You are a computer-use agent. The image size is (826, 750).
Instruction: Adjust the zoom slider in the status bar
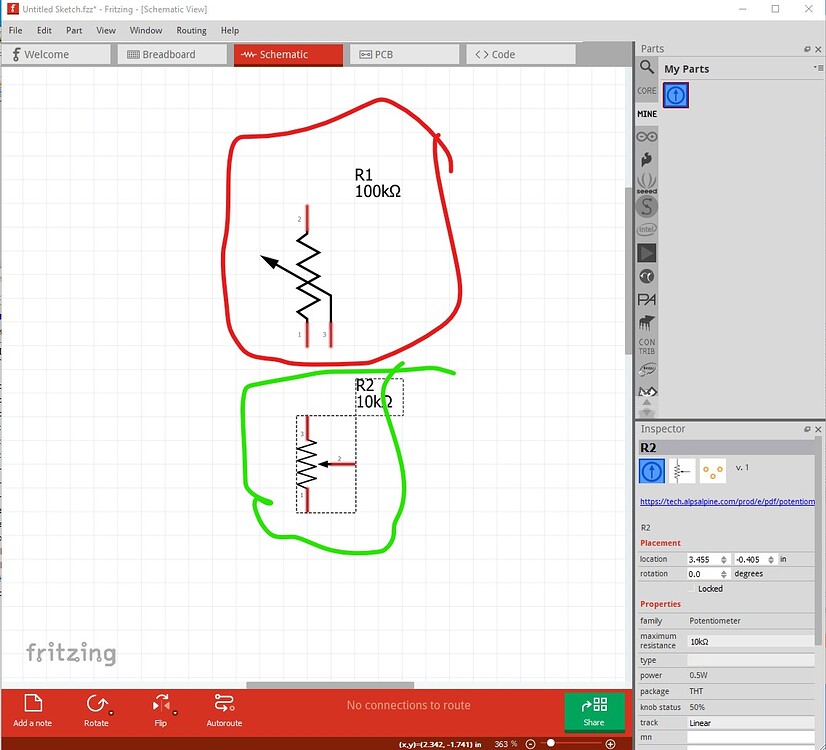550,743
